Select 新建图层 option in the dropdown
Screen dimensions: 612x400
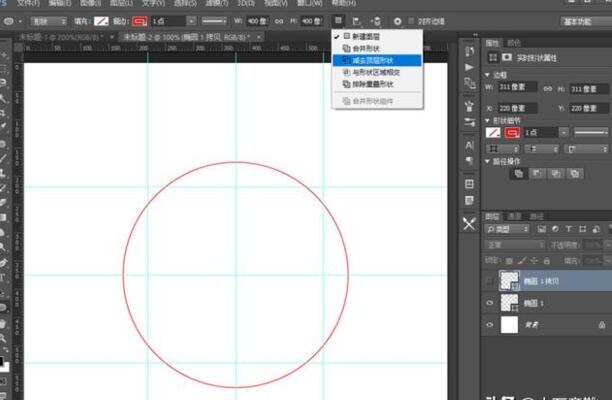tap(377, 36)
